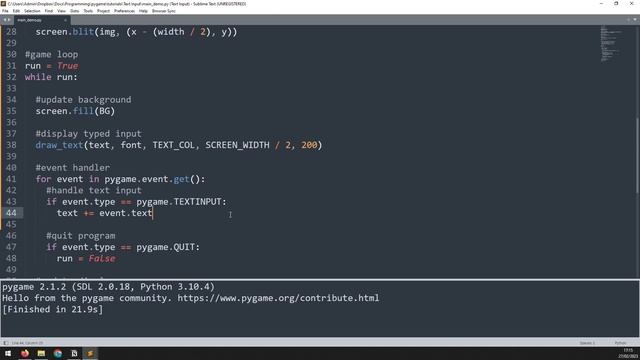This screenshot has width=640, height=360.
Task: Open the Selection menu
Action: [32, 11]
